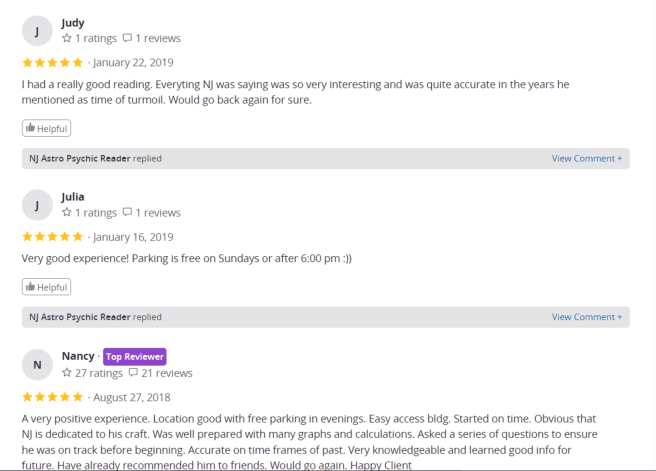Click the star icon beside Julia's ratings count
656x471 pixels.
click(67, 213)
